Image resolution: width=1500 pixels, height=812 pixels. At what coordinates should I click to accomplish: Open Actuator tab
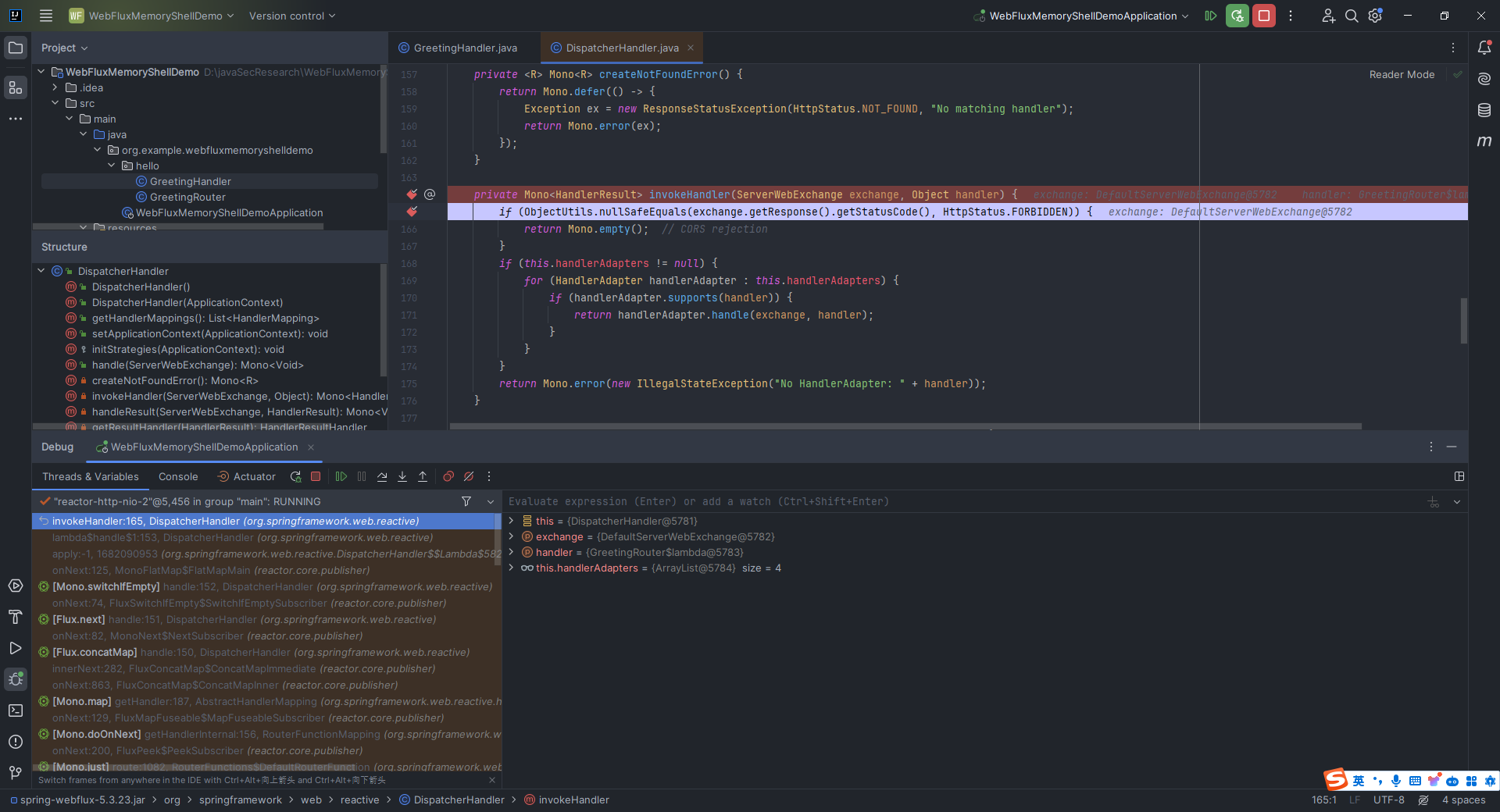click(x=246, y=476)
